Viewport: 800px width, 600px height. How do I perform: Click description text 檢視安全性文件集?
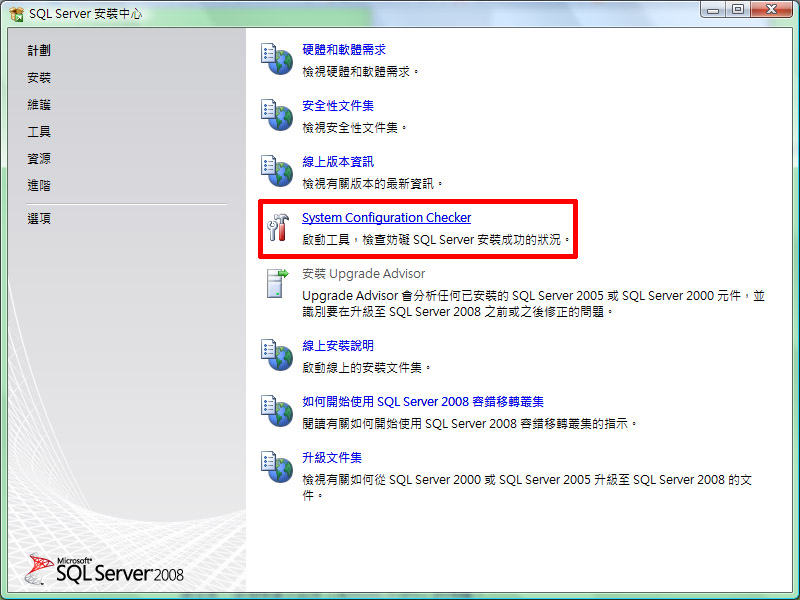click(355, 128)
